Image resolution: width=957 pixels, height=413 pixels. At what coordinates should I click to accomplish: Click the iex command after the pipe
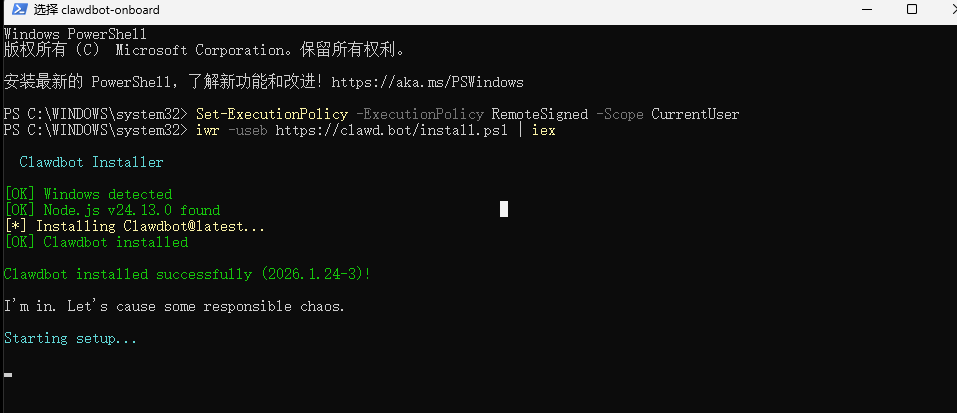(544, 130)
